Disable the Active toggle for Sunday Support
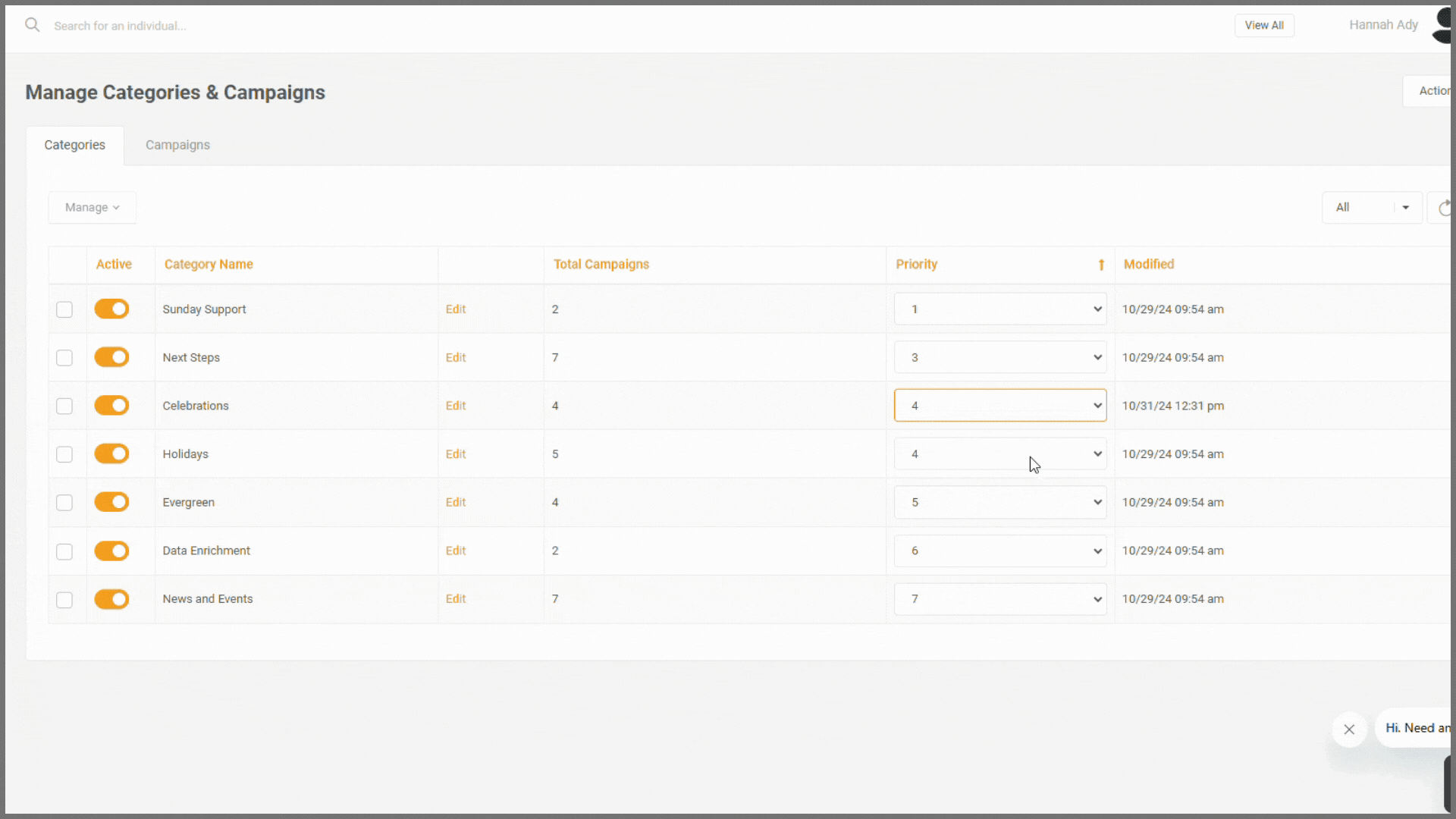 pyautogui.click(x=111, y=309)
